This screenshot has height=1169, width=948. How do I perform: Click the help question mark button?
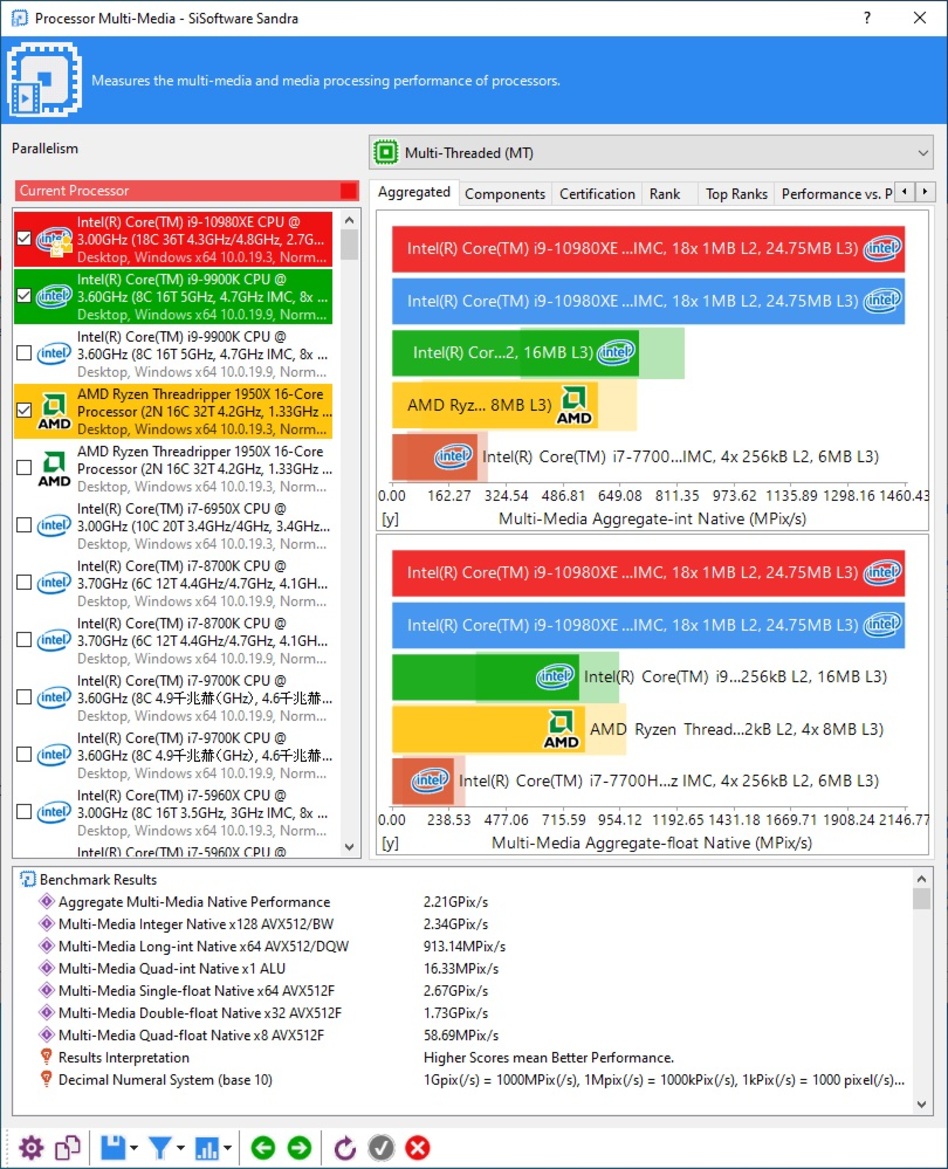click(x=867, y=18)
